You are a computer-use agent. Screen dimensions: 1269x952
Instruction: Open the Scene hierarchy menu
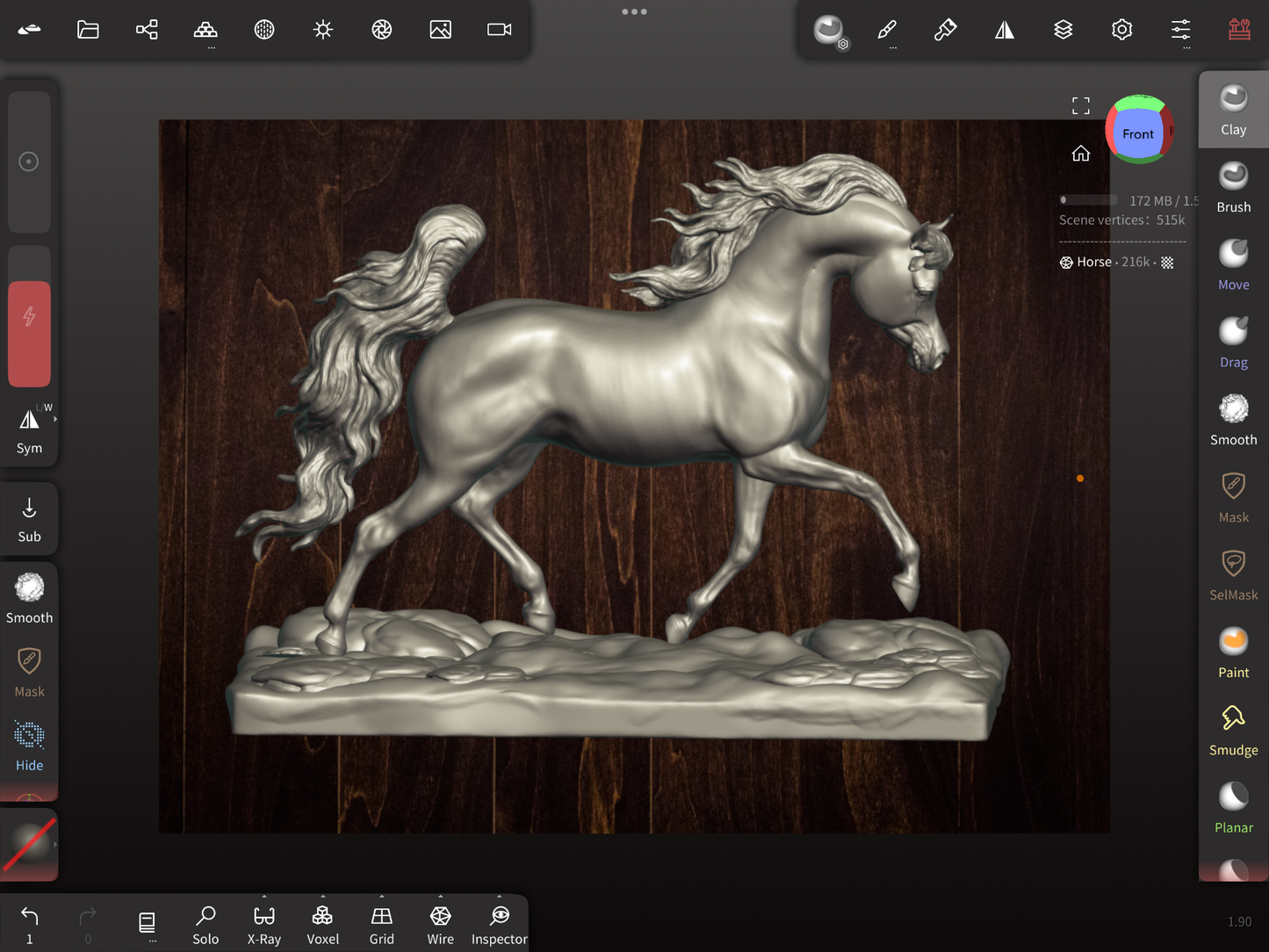147,30
